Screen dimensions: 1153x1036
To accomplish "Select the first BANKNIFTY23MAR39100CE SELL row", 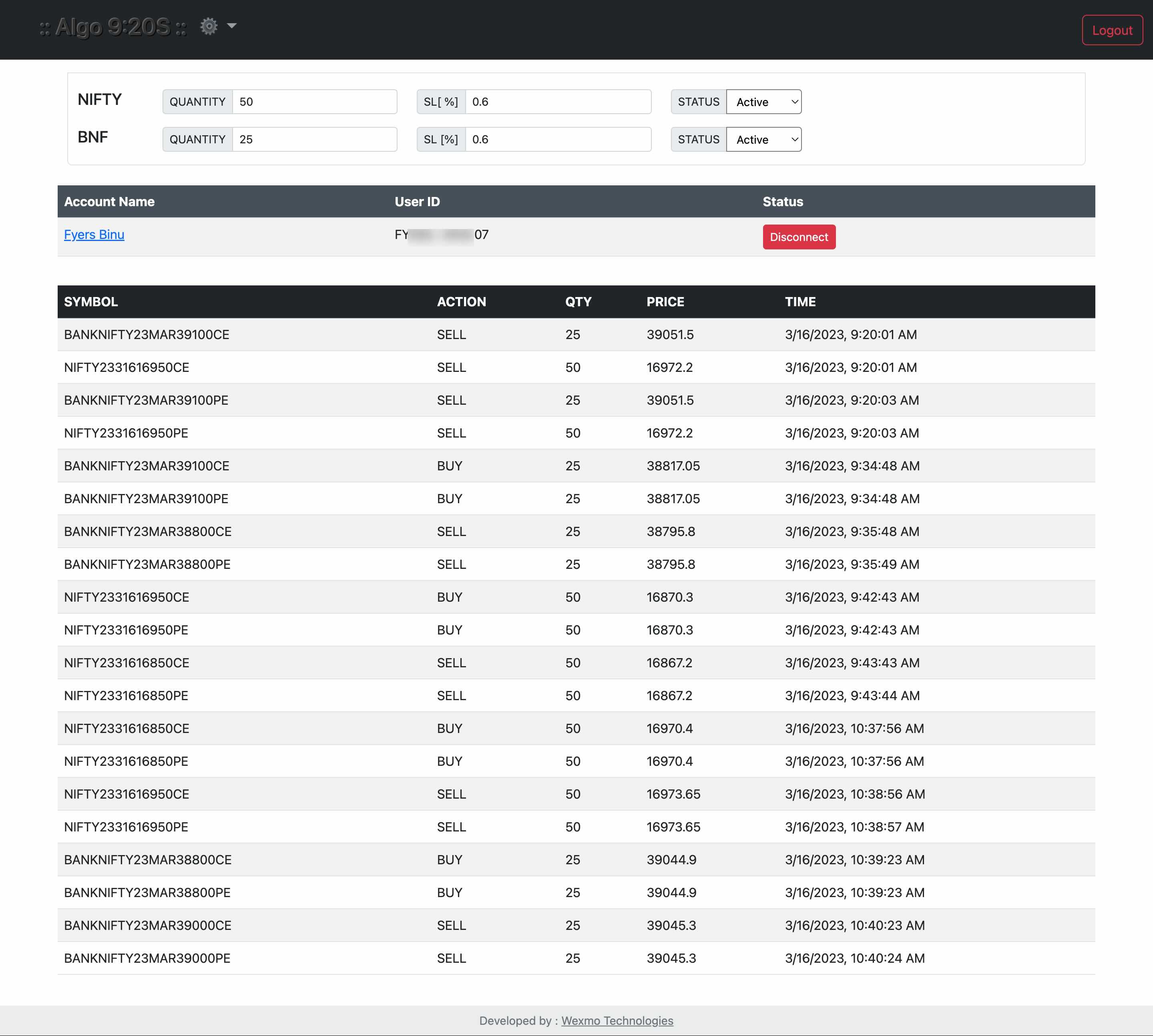I will [147, 335].
